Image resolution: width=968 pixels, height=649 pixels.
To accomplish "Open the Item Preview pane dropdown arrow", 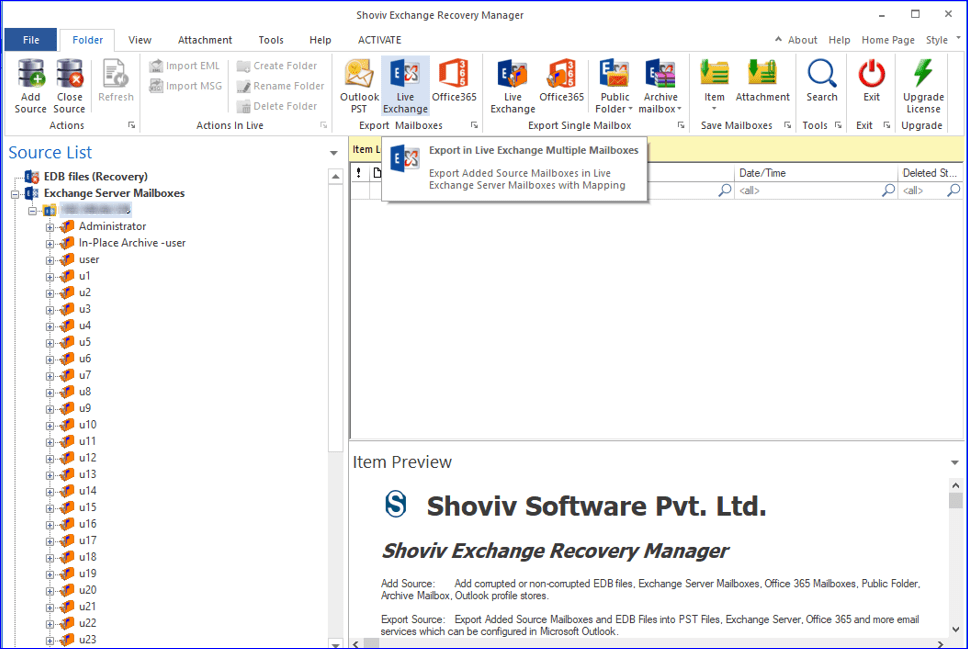I will coord(954,462).
